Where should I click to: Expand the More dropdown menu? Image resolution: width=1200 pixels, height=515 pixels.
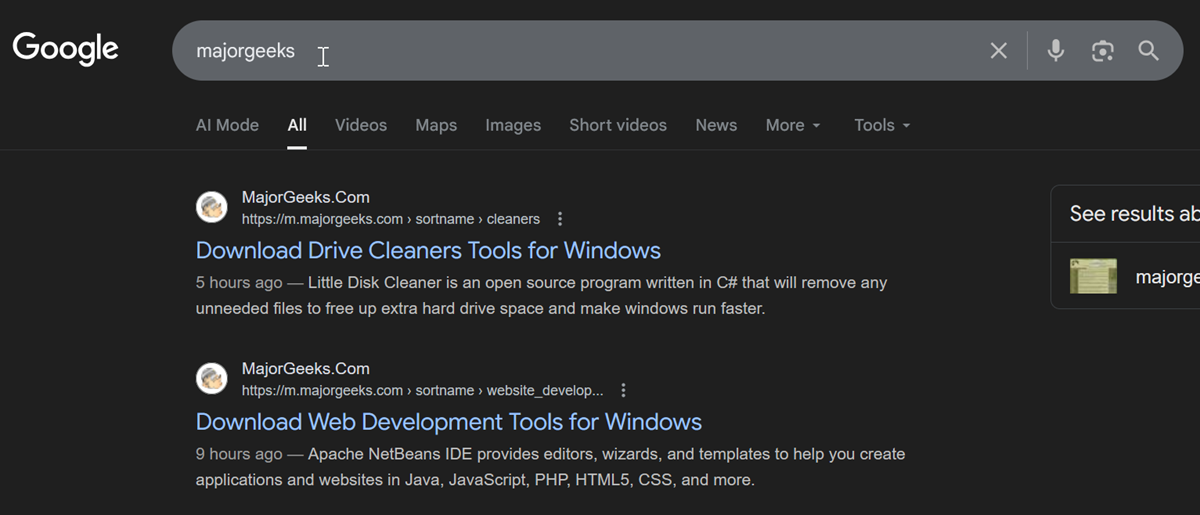(793, 125)
